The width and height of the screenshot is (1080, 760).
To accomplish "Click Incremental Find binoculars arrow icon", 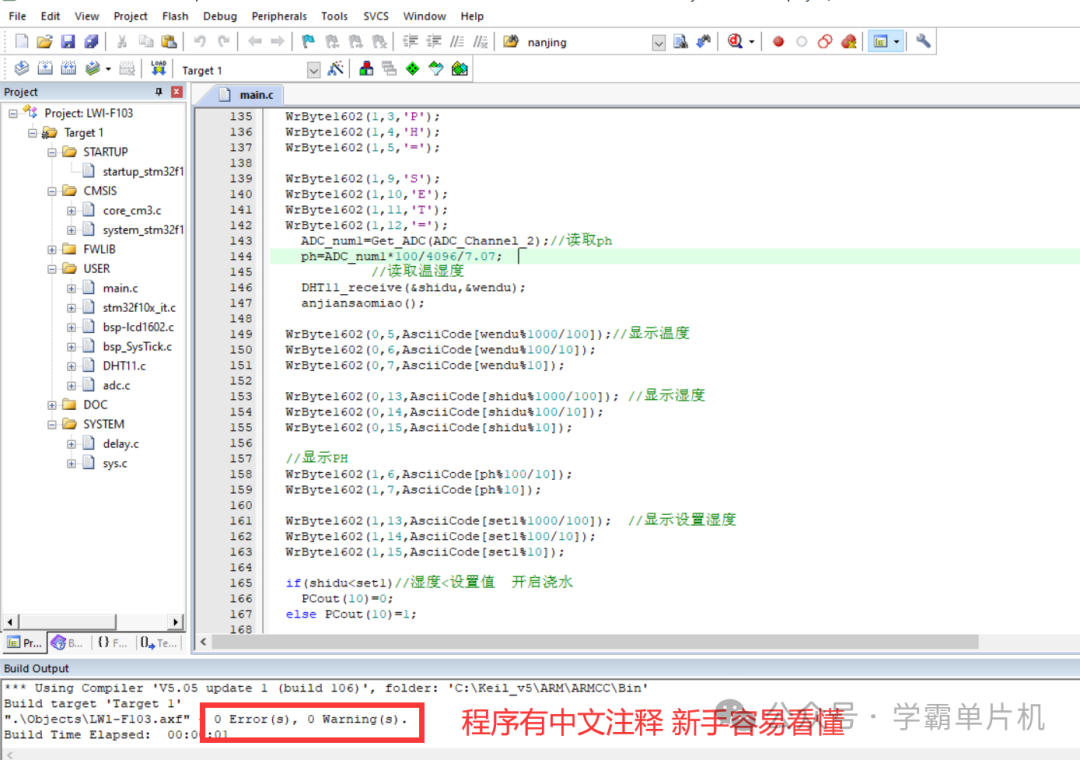I will coord(703,41).
